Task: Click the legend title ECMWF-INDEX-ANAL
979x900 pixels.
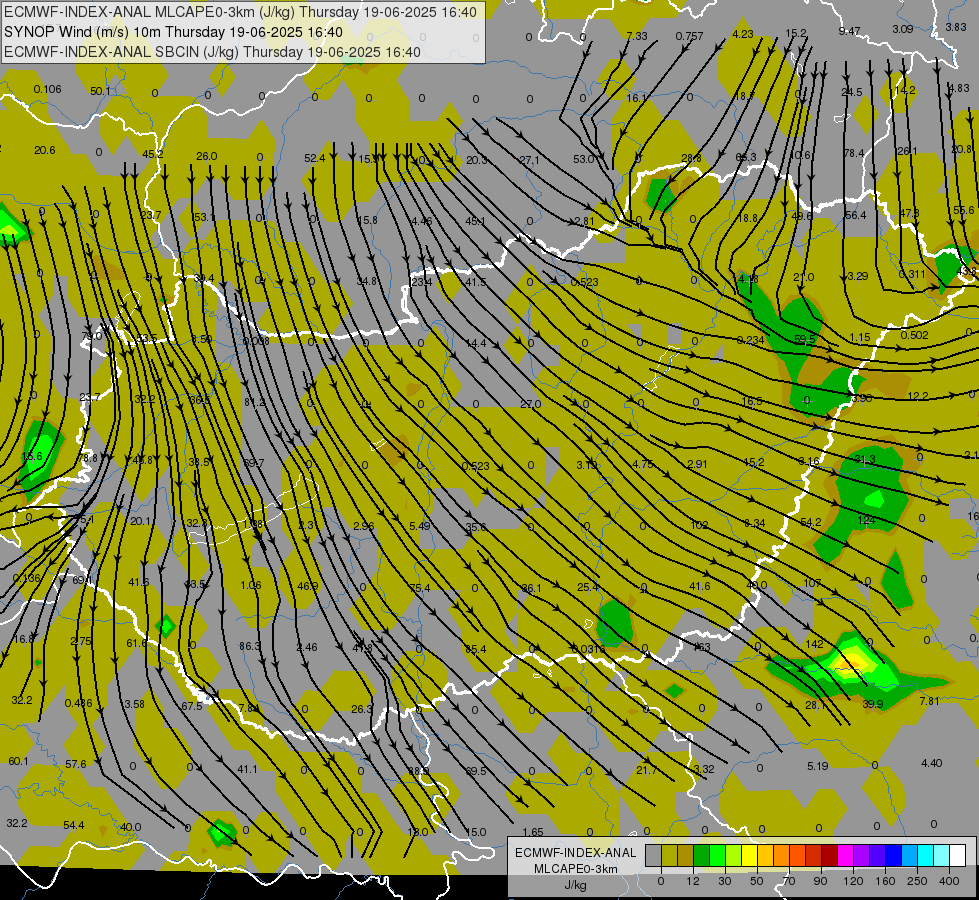Action: coord(575,853)
